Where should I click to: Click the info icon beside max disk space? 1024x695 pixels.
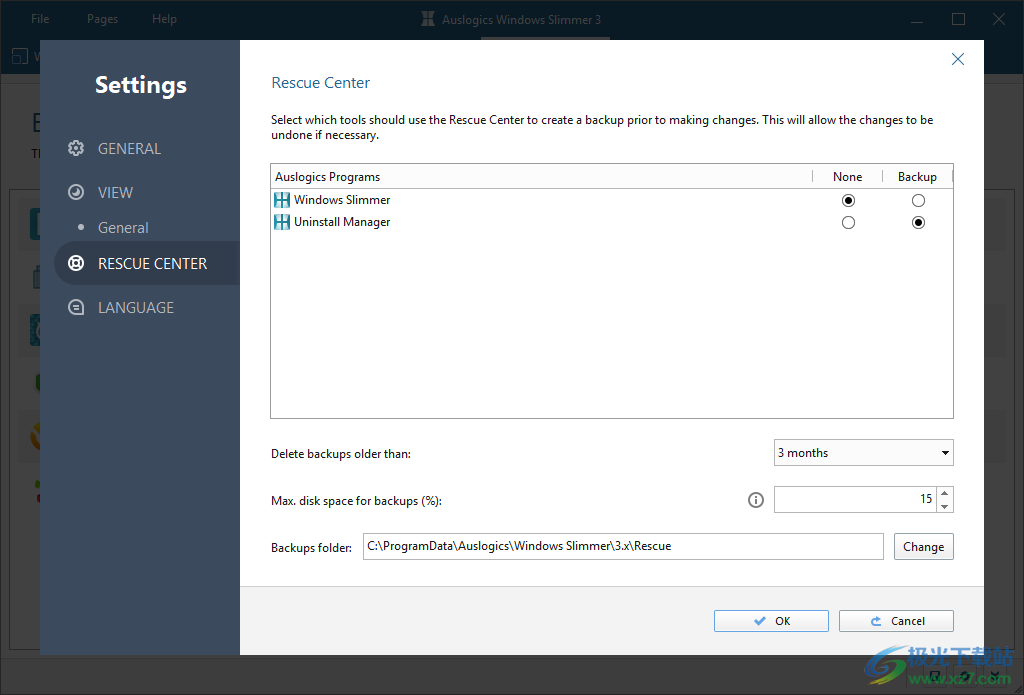pos(755,499)
